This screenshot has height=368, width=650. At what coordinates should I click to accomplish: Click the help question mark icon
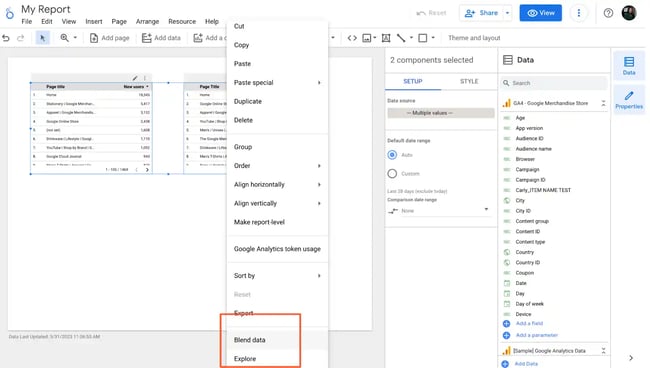pyautogui.click(x=608, y=13)
